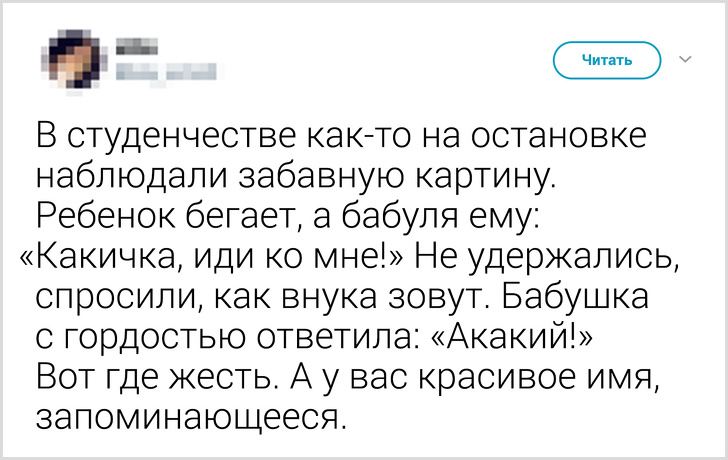Expand the tweet options chevron
728x460 pixels.
(x=685, y=60)
